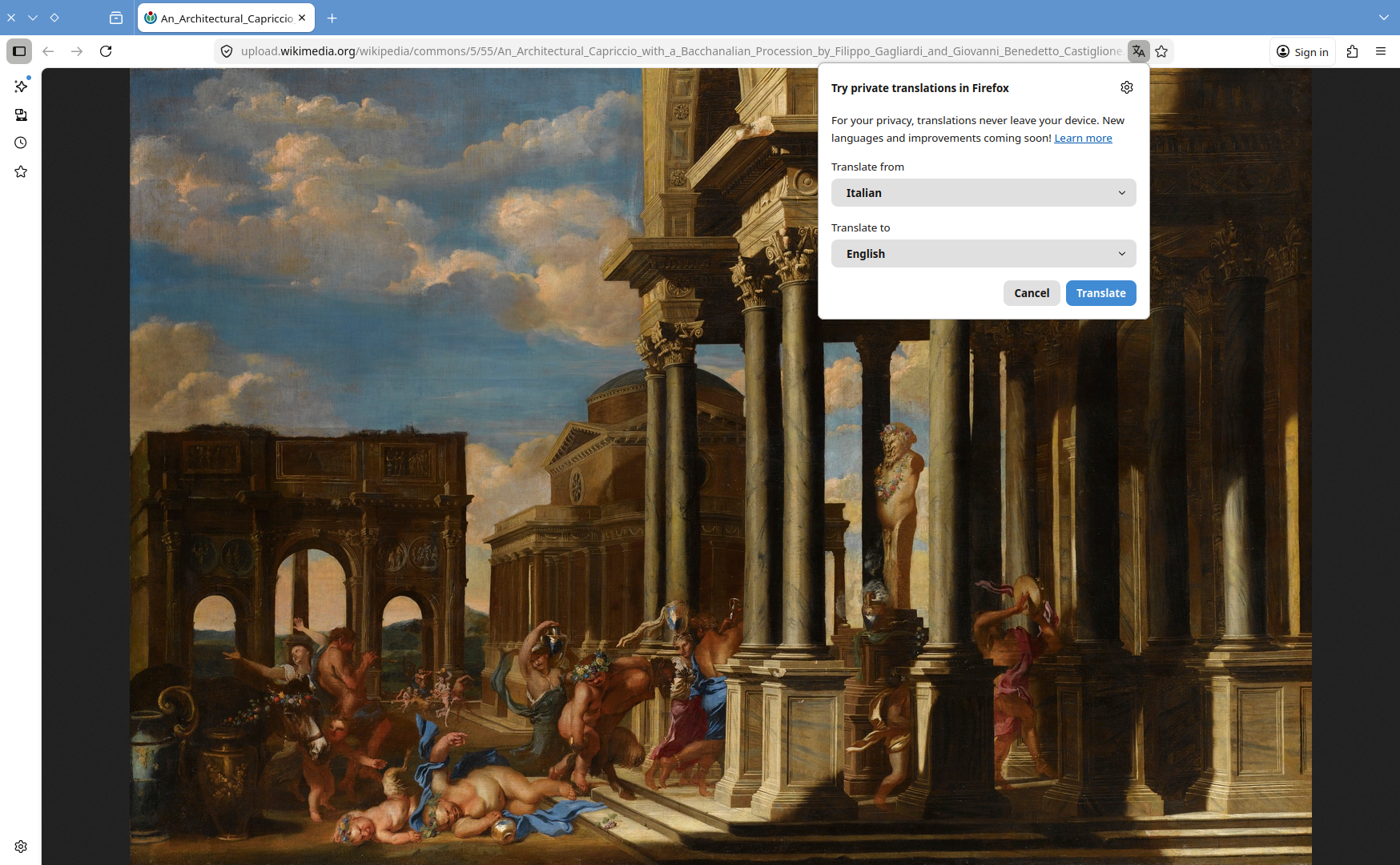Open synced tabs from the sidebar
1400x865 pixels.
tap(21, 115)
